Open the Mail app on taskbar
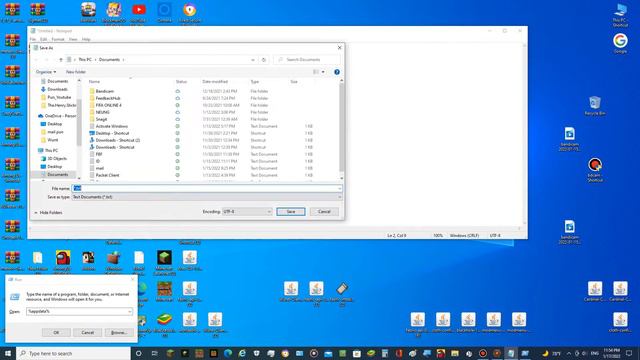 (x=328, y=353)
